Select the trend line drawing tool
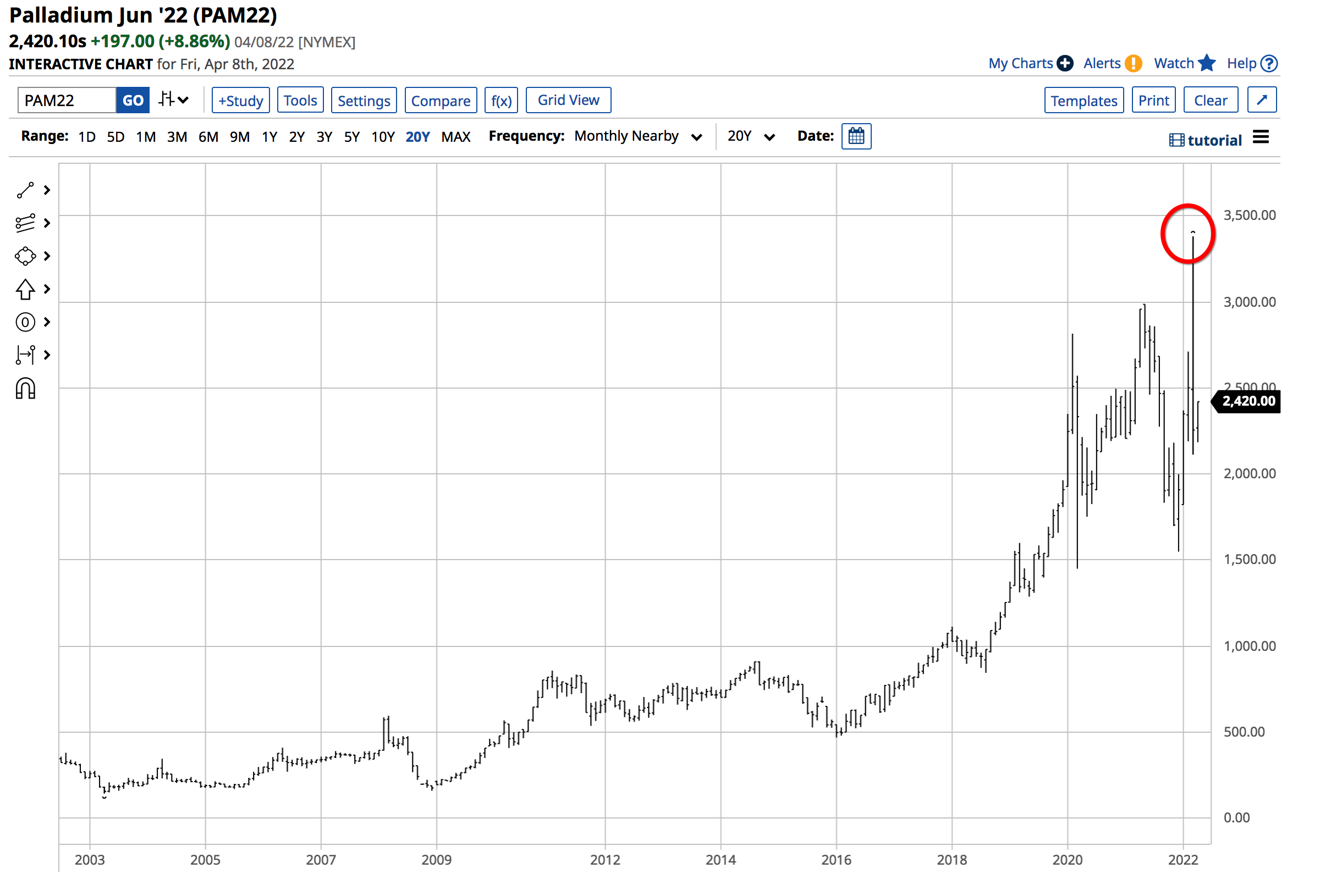Image resolution: width=1320 pixels, height=896 pixels. [25, 191]
